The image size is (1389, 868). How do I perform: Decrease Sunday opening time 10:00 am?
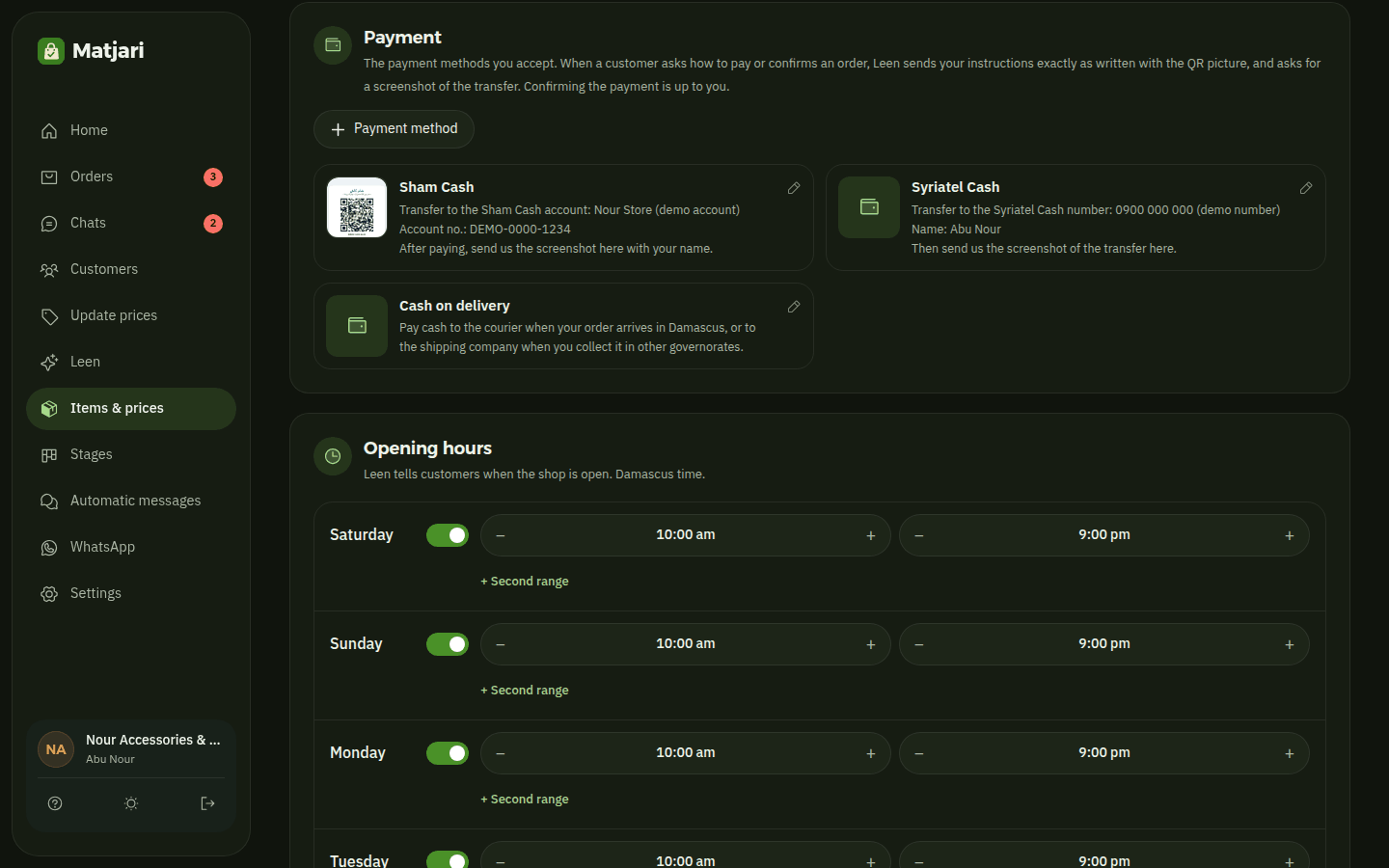pos(501,644)
